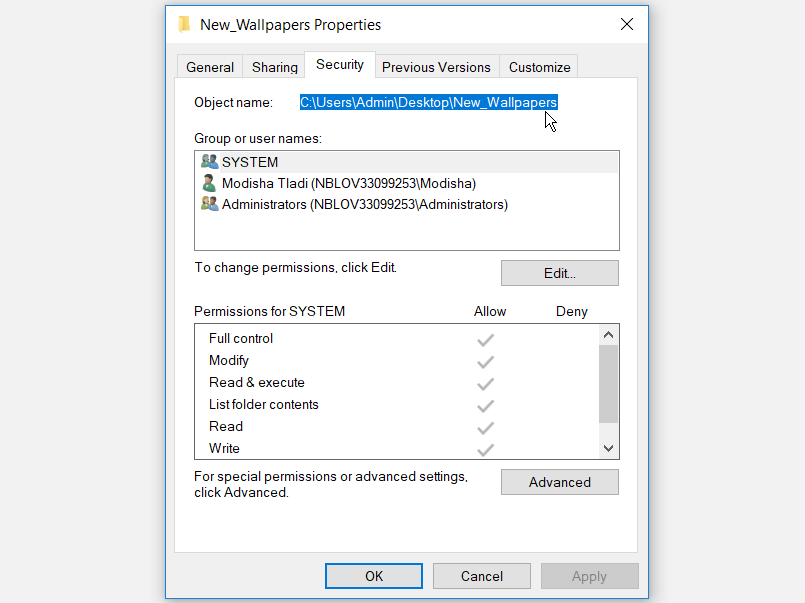Click the Modify allow checkmark
This screenshot has width=805, height=603.
486,361
